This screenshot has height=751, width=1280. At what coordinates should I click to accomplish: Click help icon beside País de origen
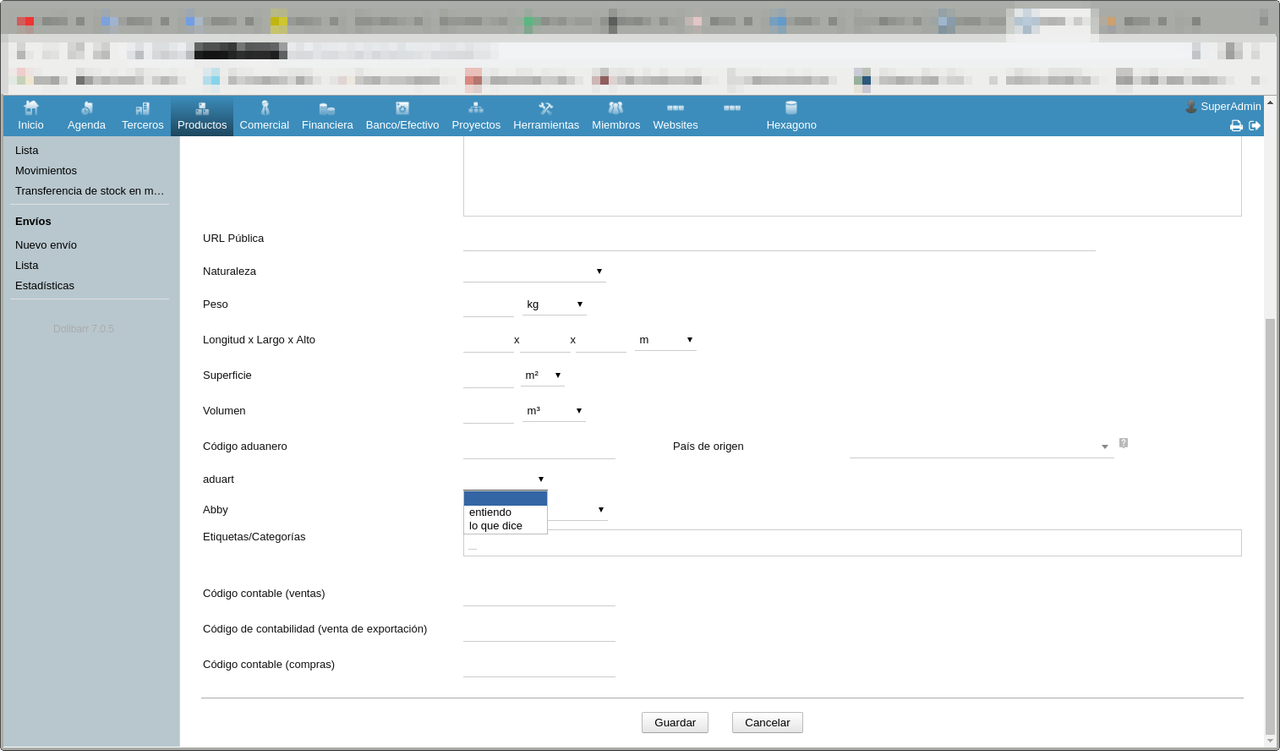(1123, 443)
